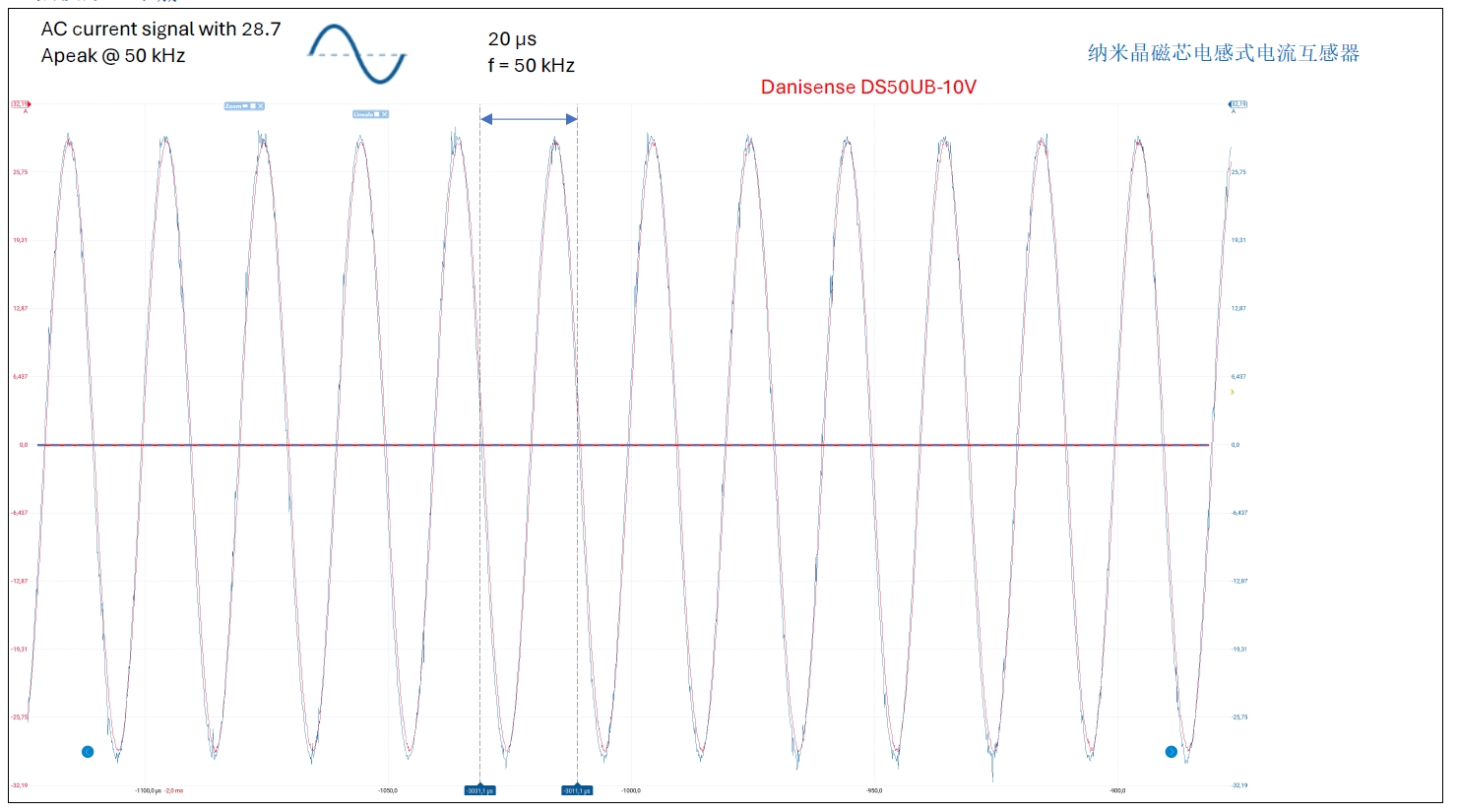Close the Lineale tag on the plot
The width and height of the screenshot is (1458, 812).
384,114
